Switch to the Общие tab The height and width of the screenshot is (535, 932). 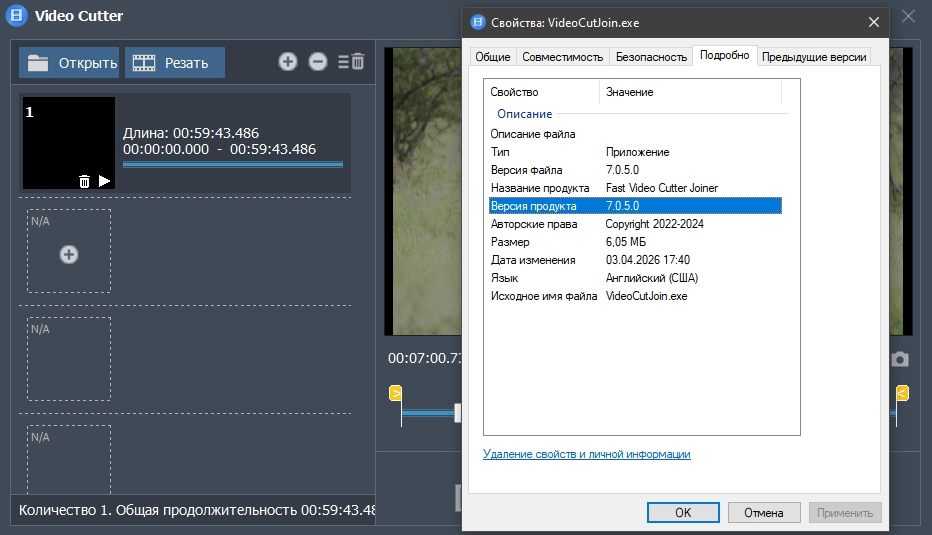pos(493,57)
